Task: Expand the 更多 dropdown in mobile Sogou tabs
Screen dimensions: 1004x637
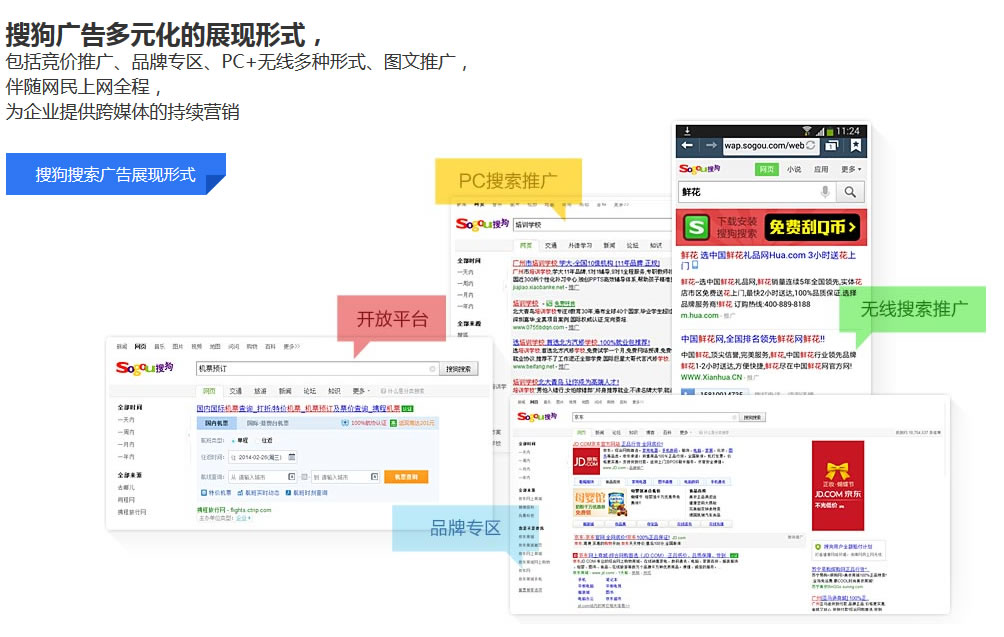Action: tap(850, 169)
